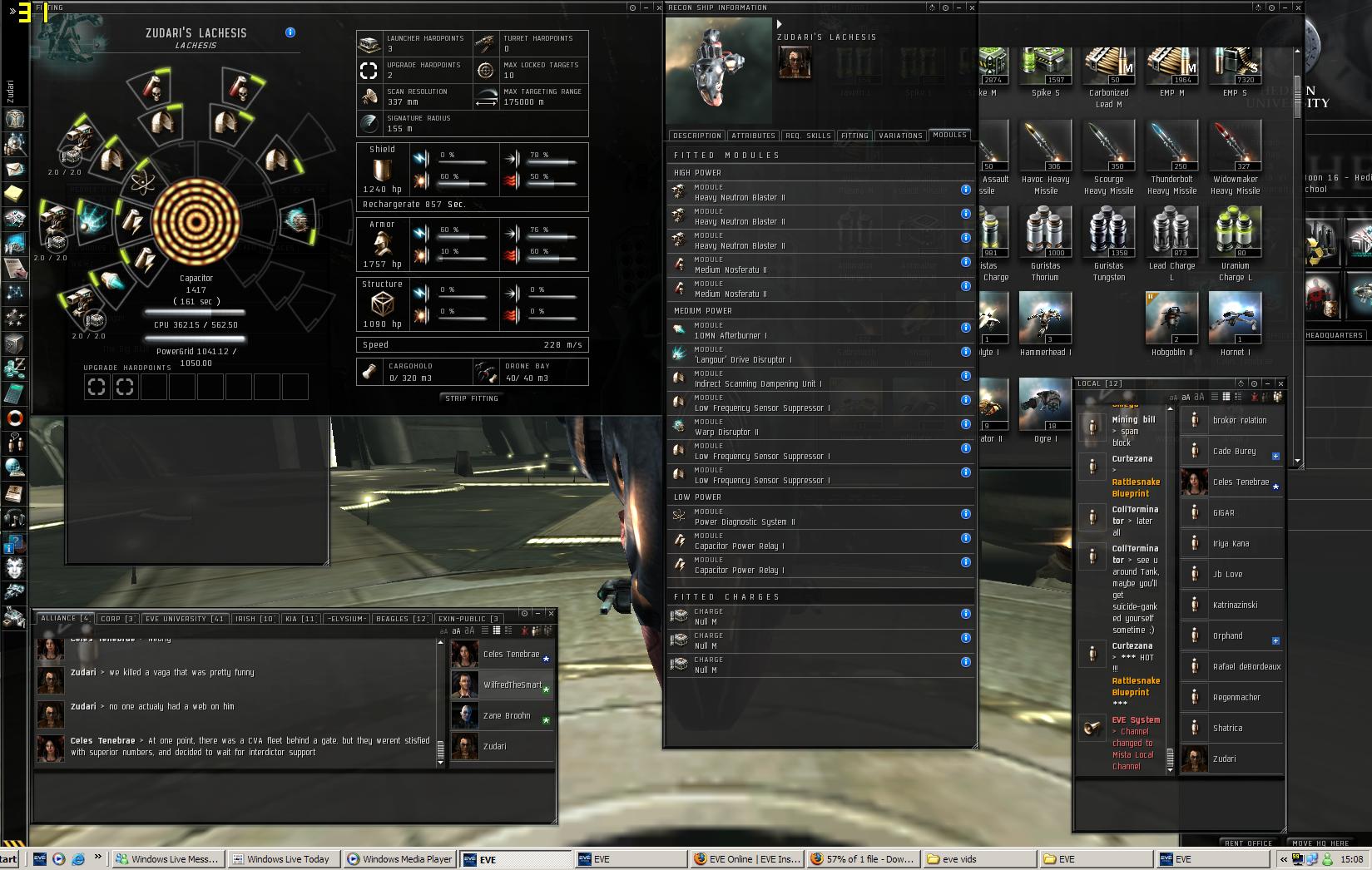
Task: Expand the arrow beside the Lachesis ship image
Action: [x=780, y=24]
